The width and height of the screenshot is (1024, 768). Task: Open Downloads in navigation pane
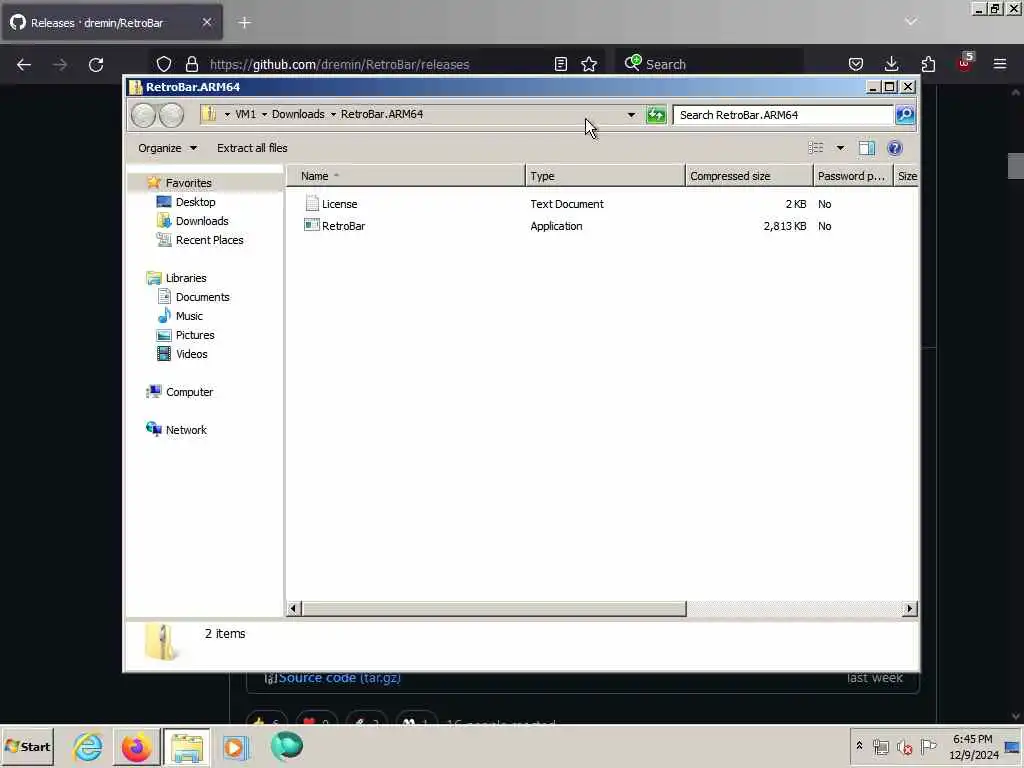coord(202,221)
